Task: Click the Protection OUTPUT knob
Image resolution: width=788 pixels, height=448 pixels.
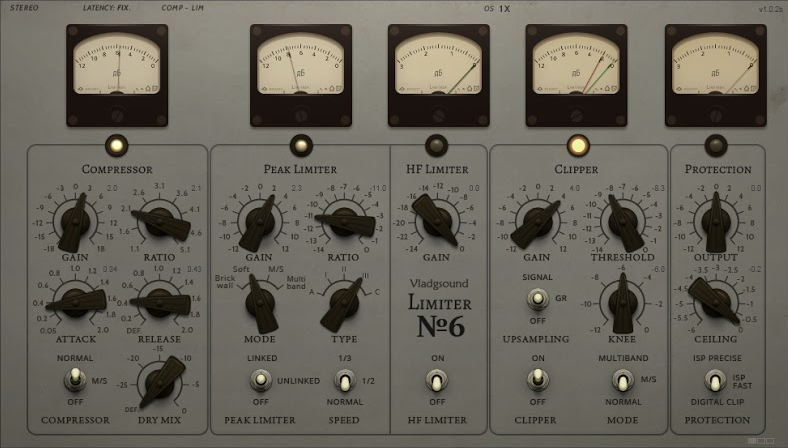Action: coord(716,222)
